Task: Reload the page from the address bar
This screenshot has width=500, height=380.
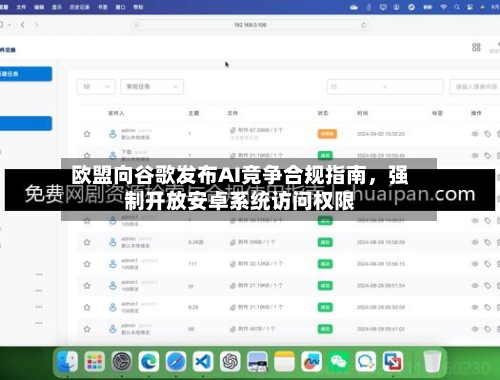Action: [x=363, y=25]
